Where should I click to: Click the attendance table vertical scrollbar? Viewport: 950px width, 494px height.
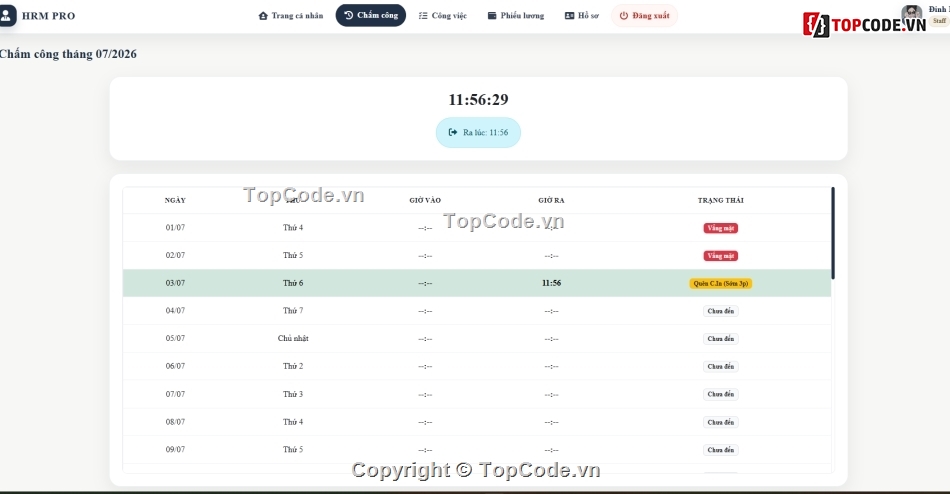click(x=833, y=233)
